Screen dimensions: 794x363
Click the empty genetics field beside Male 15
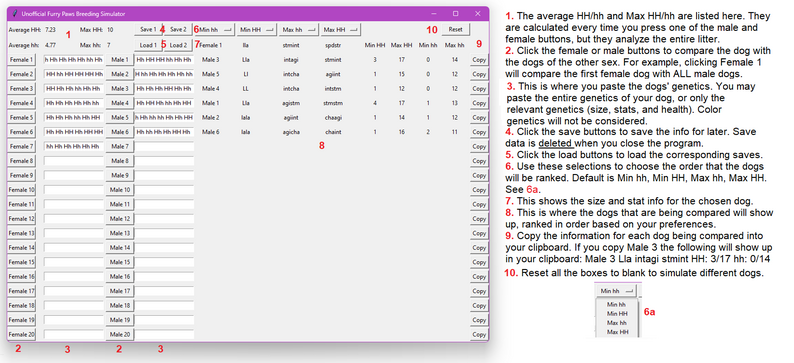coord(165,262)
